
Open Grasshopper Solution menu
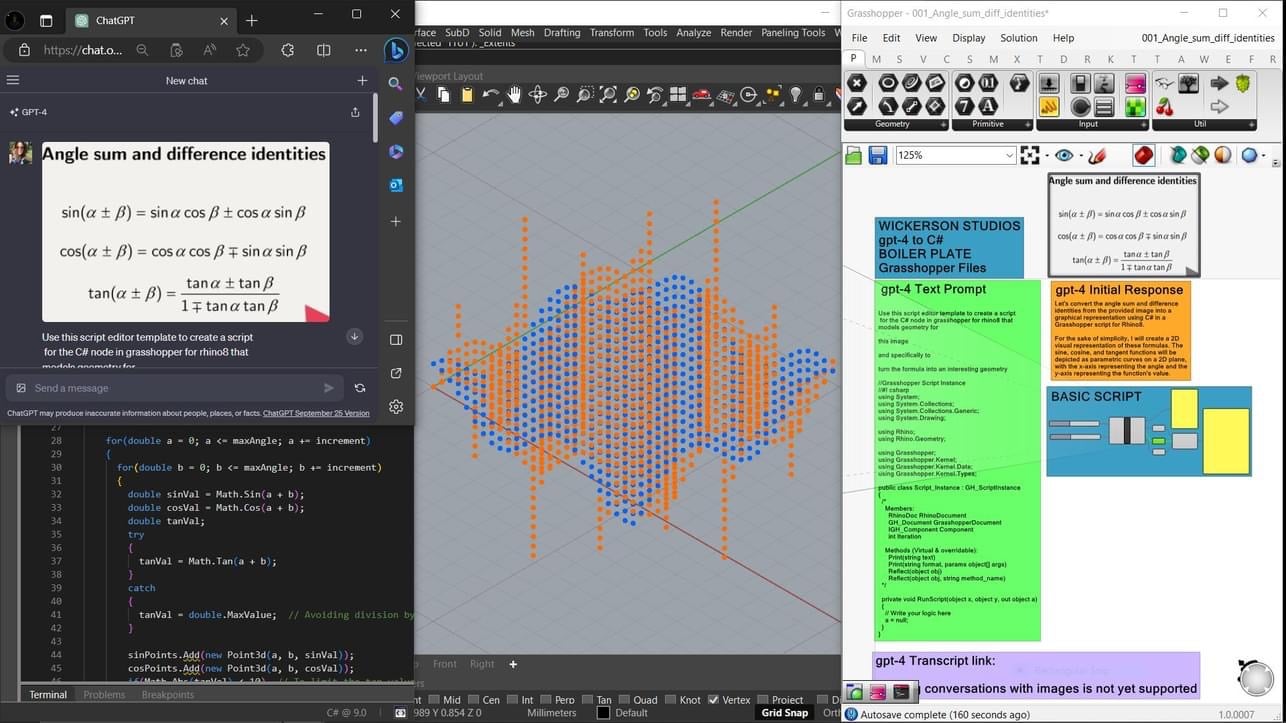click(x=1019, y=38)
